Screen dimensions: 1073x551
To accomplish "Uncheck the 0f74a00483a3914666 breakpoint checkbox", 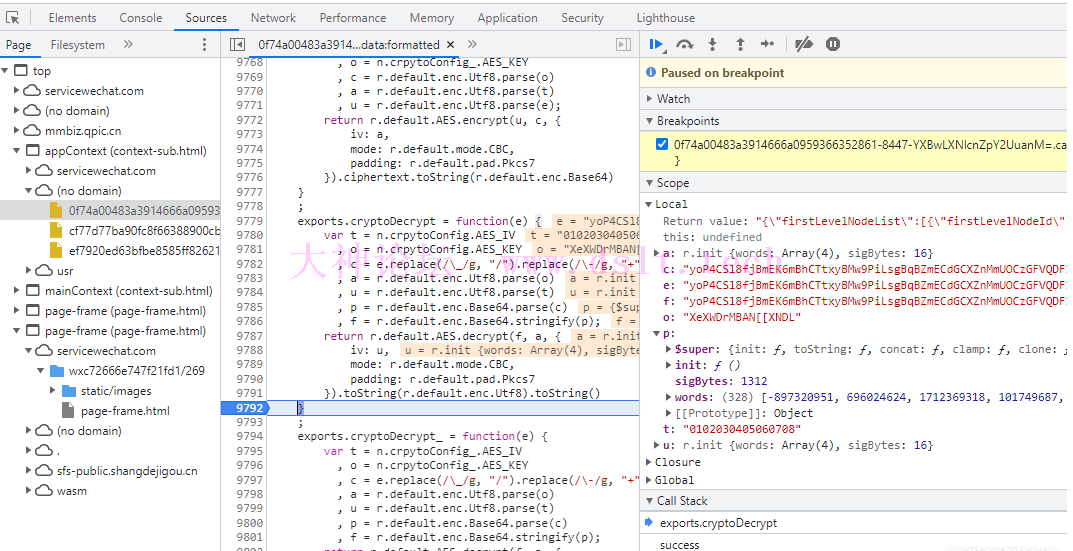I will click(661, 144).
